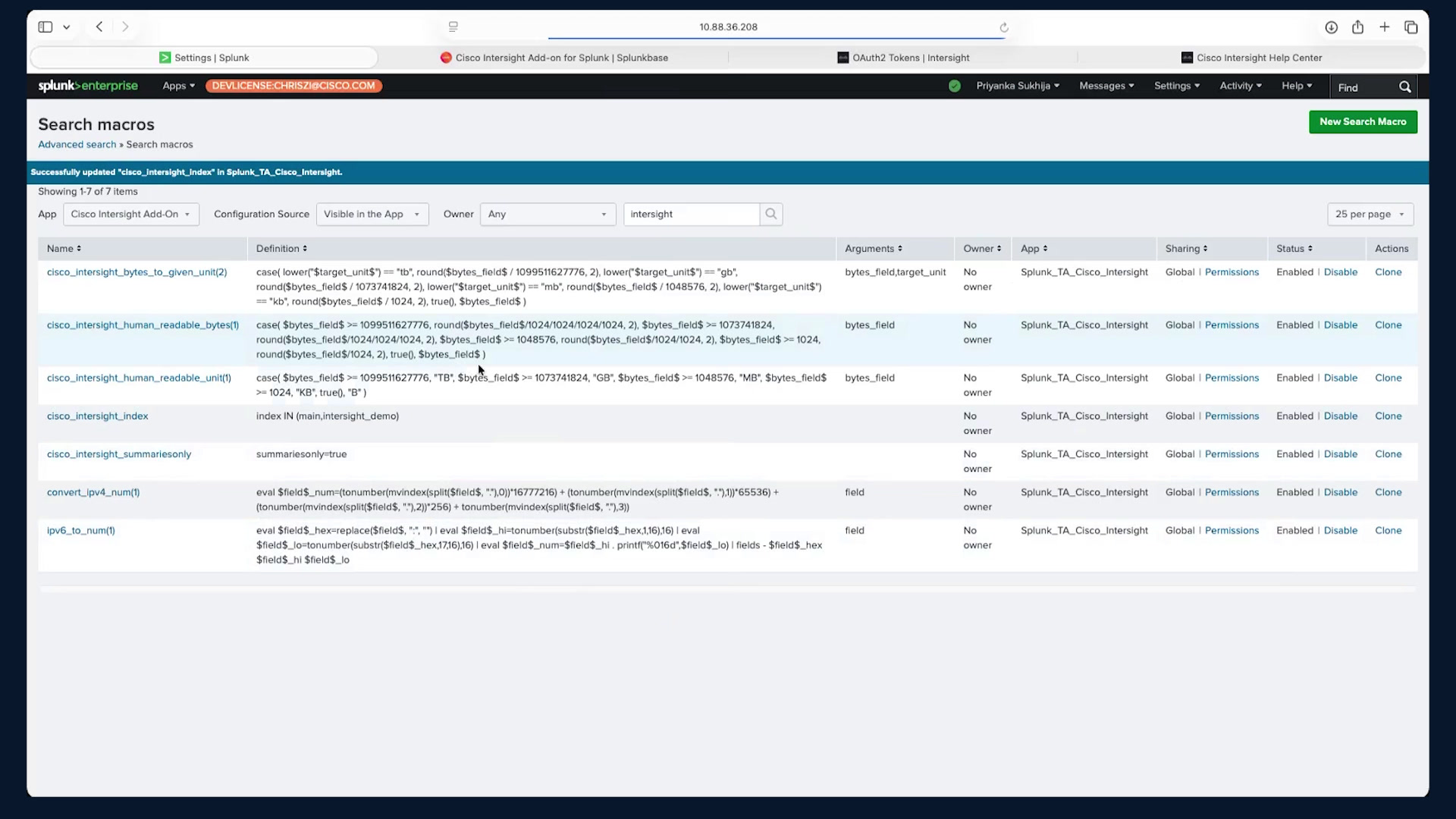Show the tab overview icon

pos(1410,27)
